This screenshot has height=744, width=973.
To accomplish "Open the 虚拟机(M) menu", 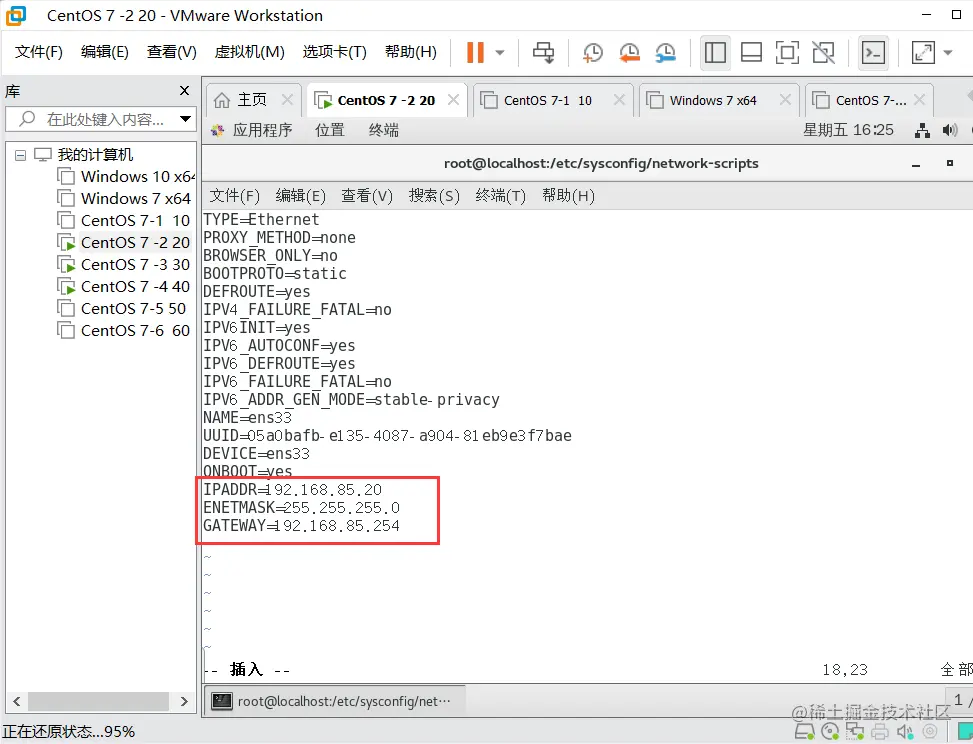I will [x=249, y=52].
